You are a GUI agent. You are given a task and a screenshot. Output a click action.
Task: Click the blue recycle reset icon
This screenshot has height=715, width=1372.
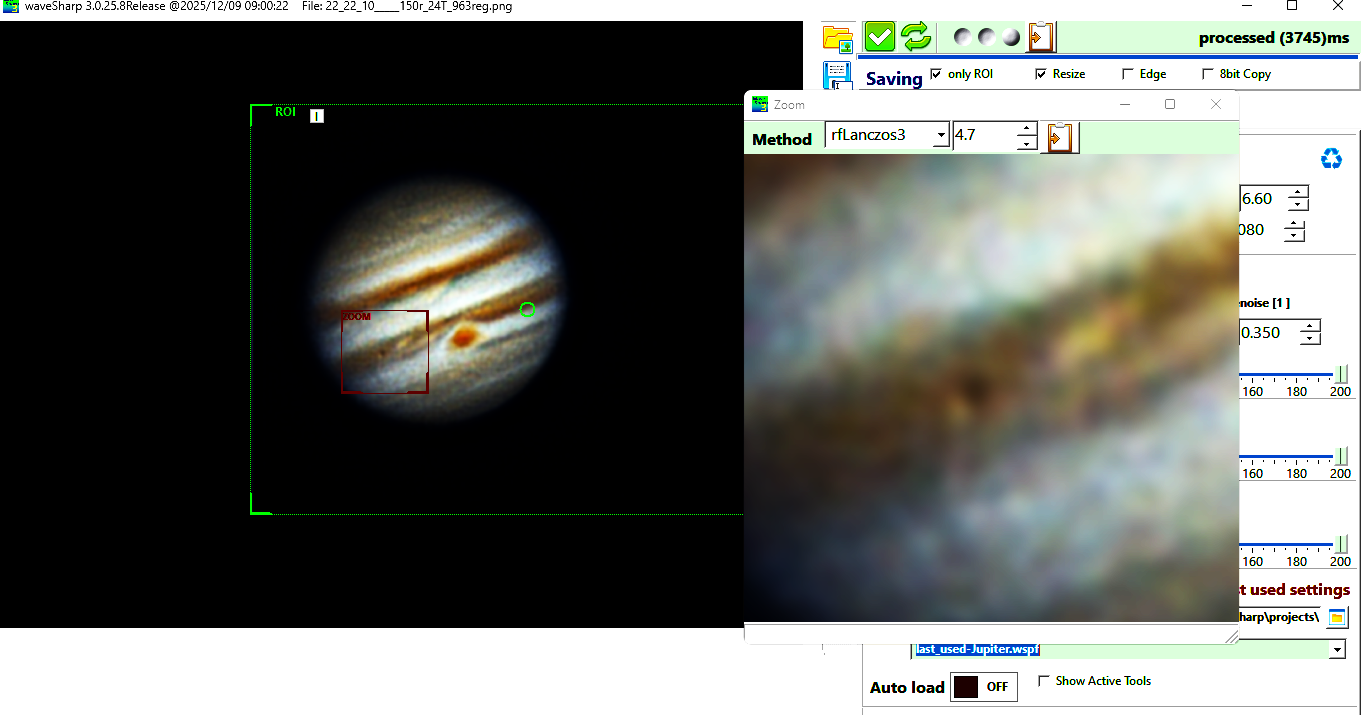pyautogui.click(x=1331, y=159)
